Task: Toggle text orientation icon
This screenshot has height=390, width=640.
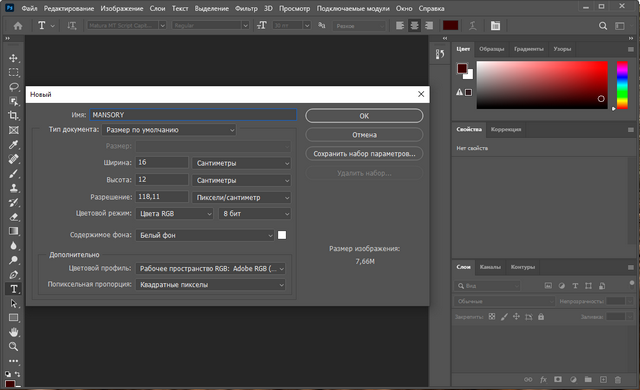Action: [x=72, y=26]
